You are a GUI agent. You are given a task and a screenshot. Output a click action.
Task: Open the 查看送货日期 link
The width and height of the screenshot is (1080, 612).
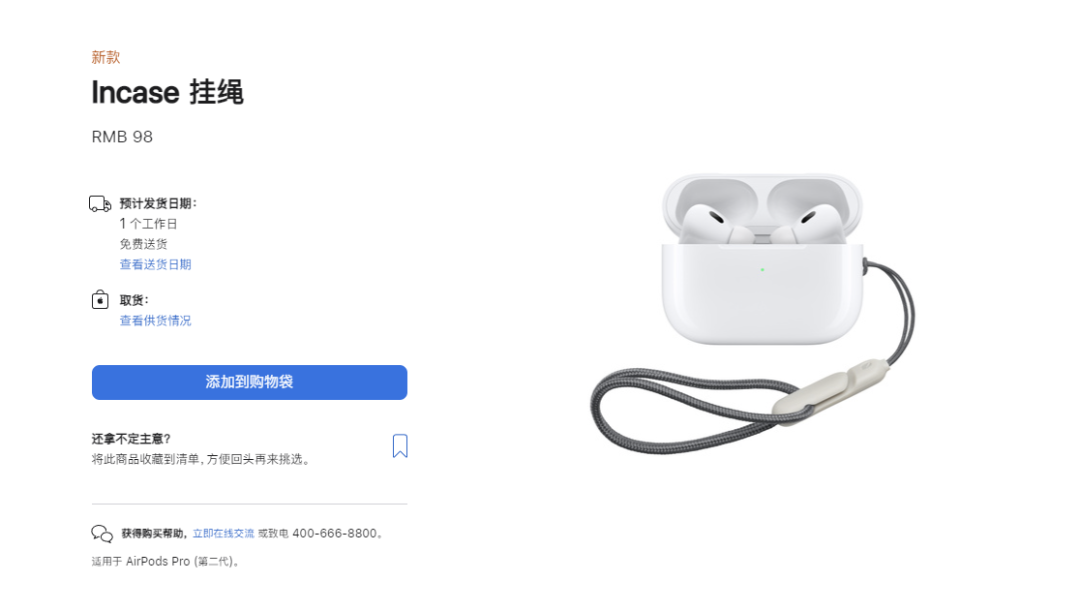pyautogui.click(x=156, y=264)
